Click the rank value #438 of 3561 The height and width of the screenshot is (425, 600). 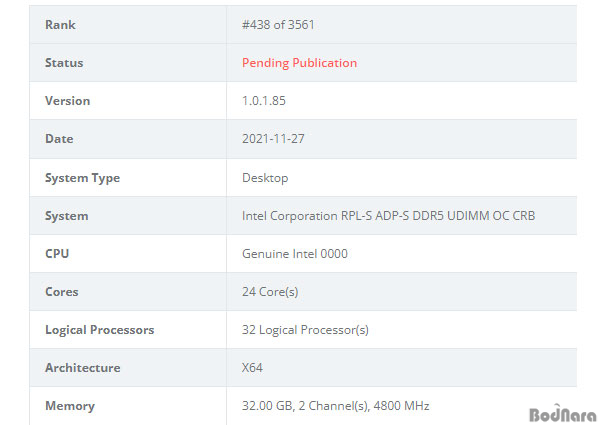click(278, 25)
